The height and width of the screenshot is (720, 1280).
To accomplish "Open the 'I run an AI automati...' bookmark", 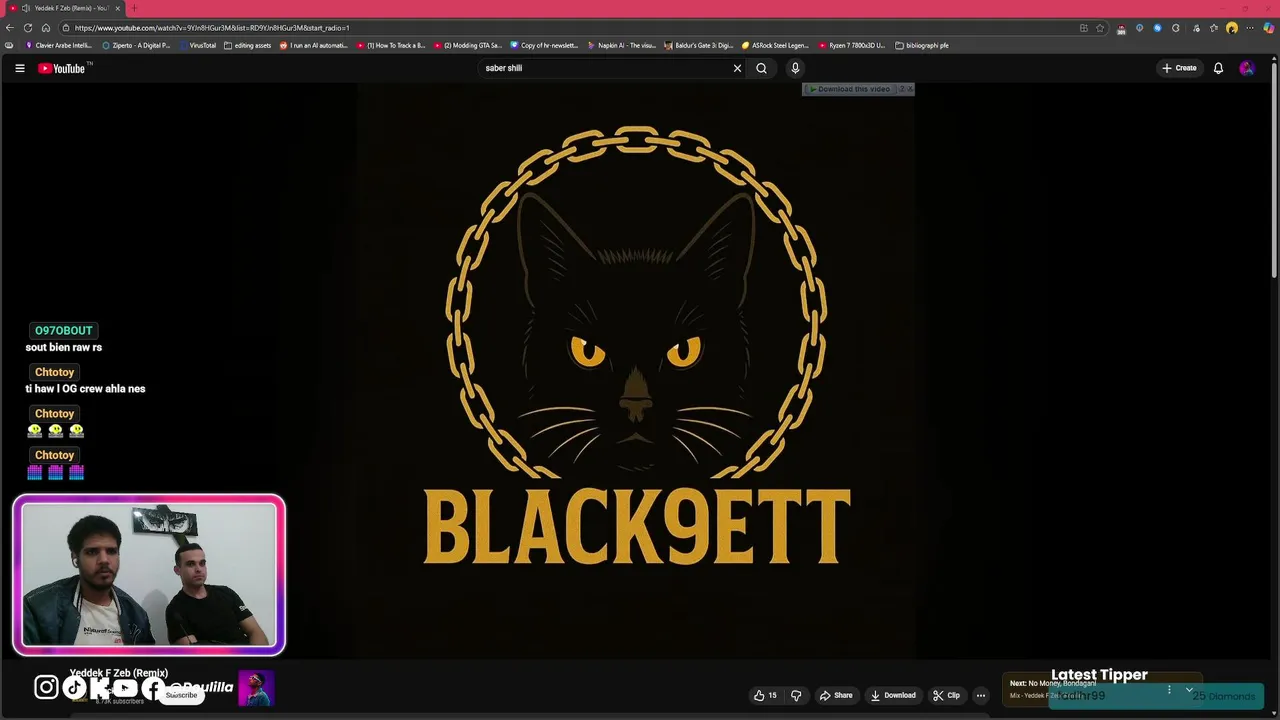I will pyautogui.click(x=314, y=45).
